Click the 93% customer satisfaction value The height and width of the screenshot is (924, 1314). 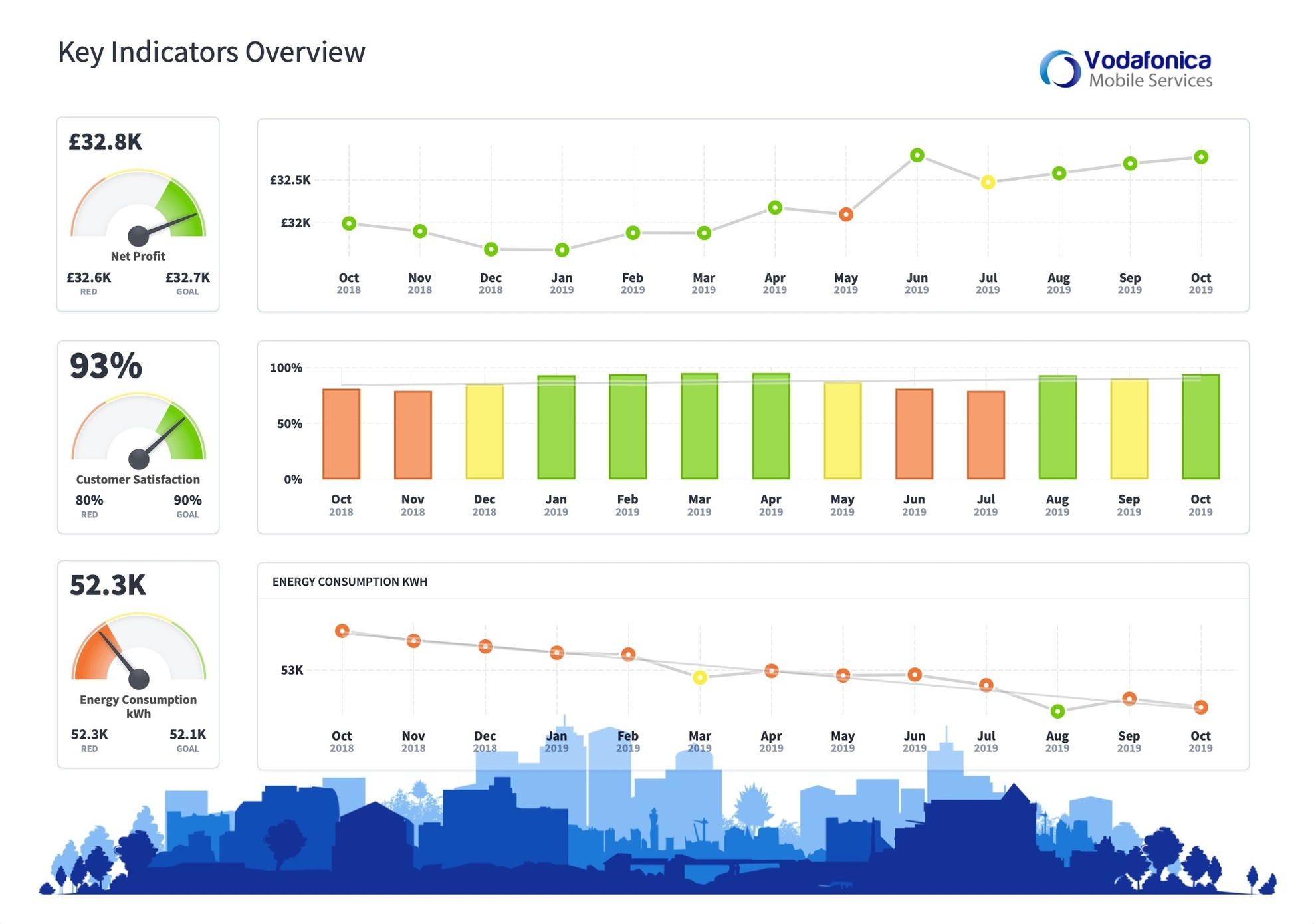pyautogui.click(x=106, y=366)
